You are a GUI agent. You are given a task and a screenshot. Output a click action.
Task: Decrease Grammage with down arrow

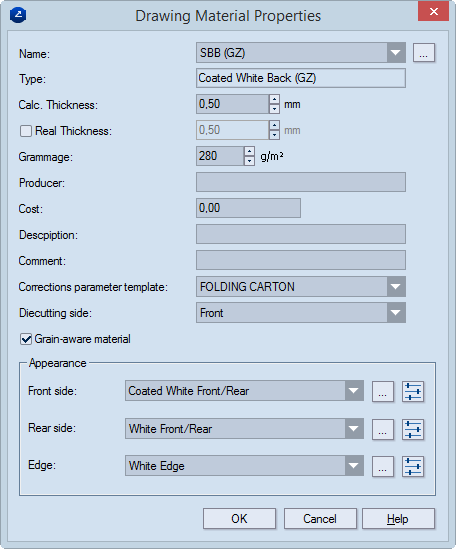pos(249,161)
